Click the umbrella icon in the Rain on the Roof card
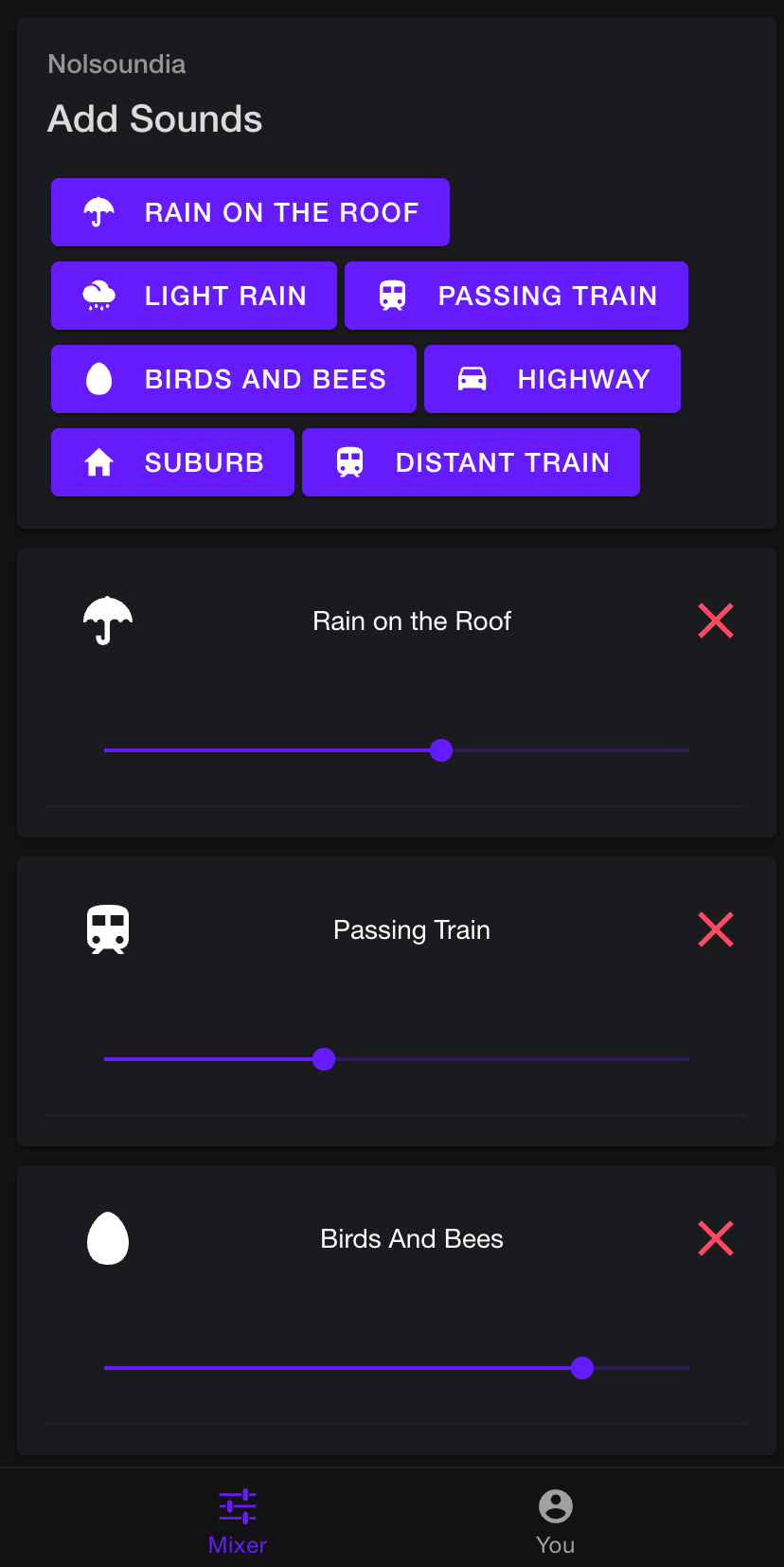 pyautogui.click(x=108, y=621)
